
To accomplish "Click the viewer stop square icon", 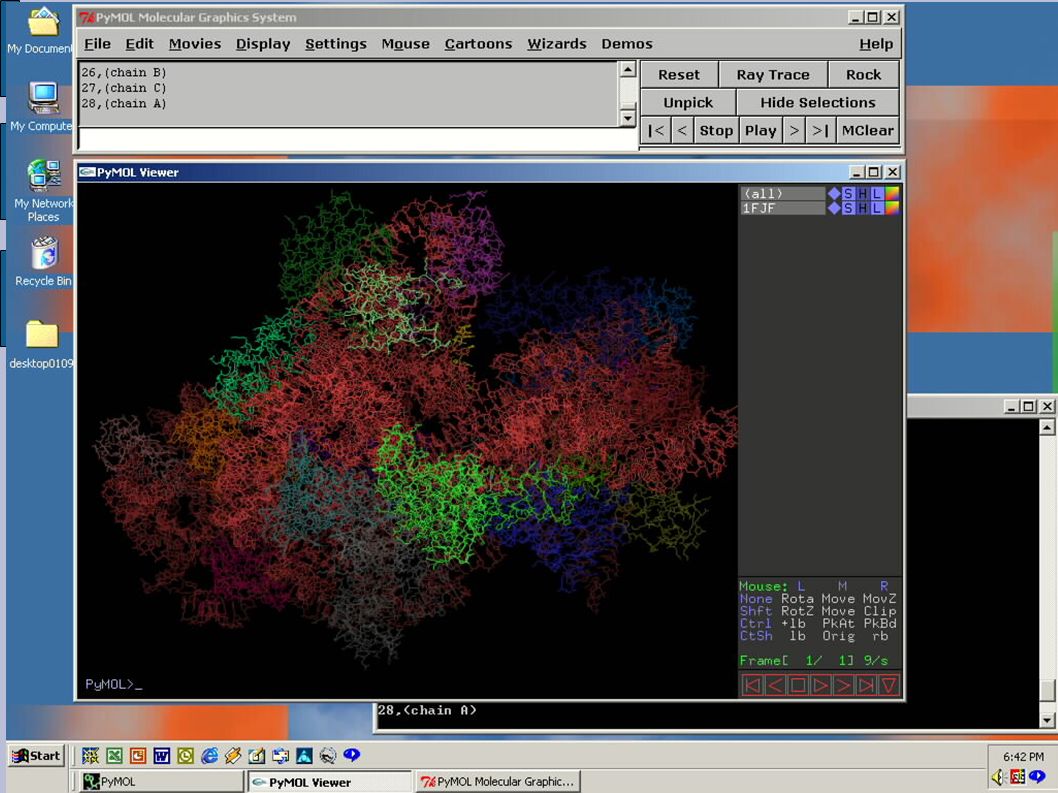I will [x=798, y=686].
